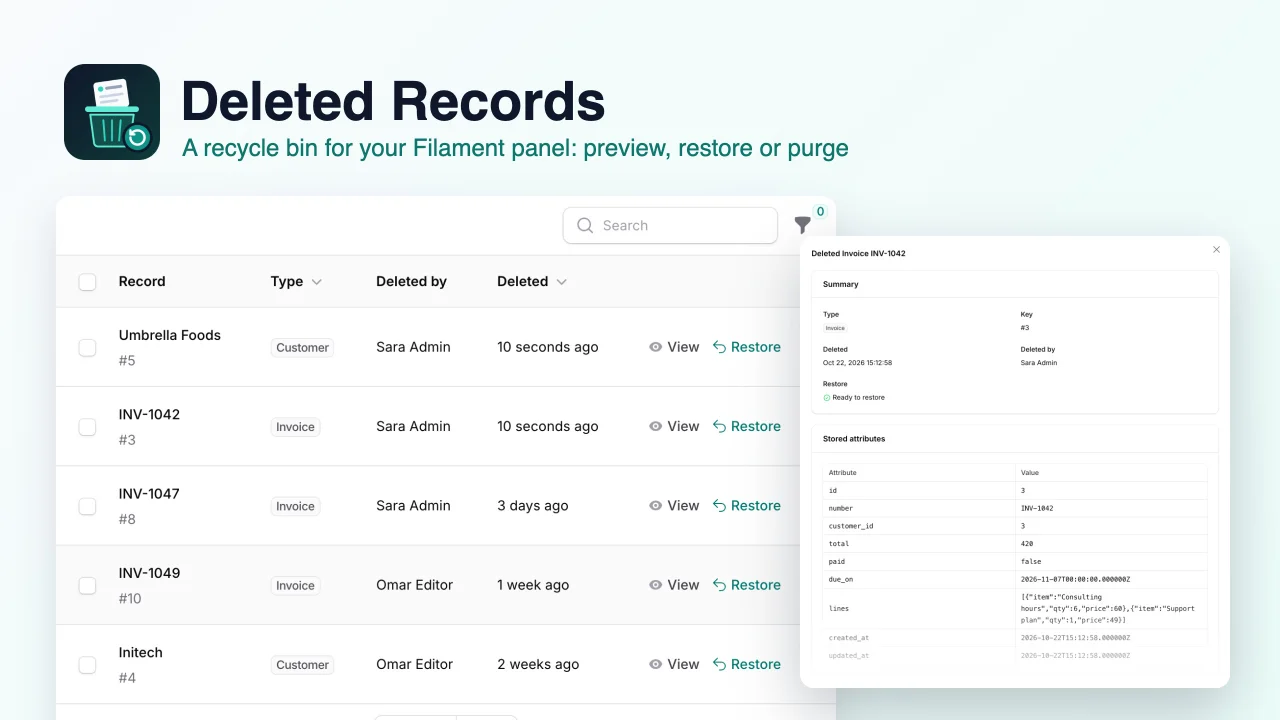View the Umbrella Foods deleted record
1280x720 pixels.
pyautogui.click(x=674, y=347)
